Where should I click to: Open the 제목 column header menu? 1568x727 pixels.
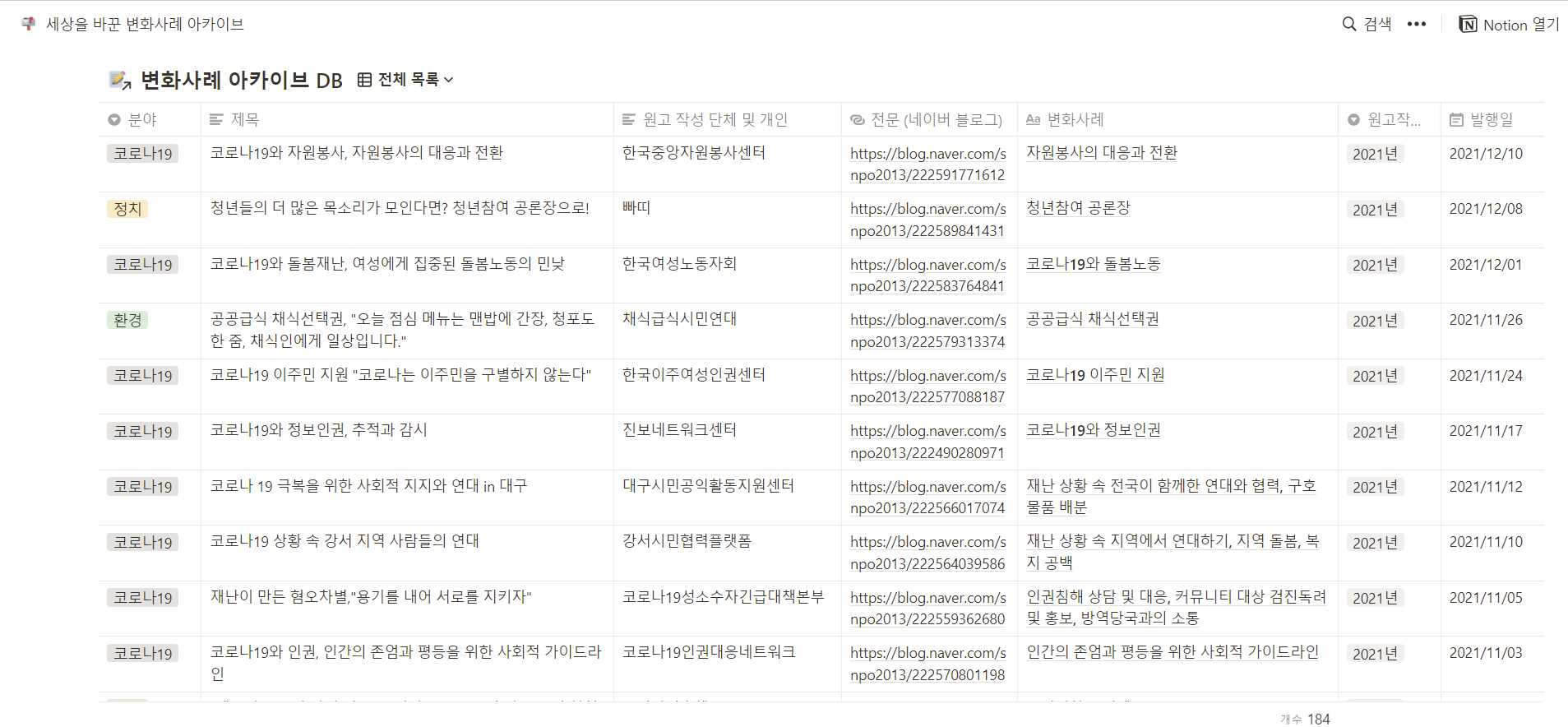(244, 120)
